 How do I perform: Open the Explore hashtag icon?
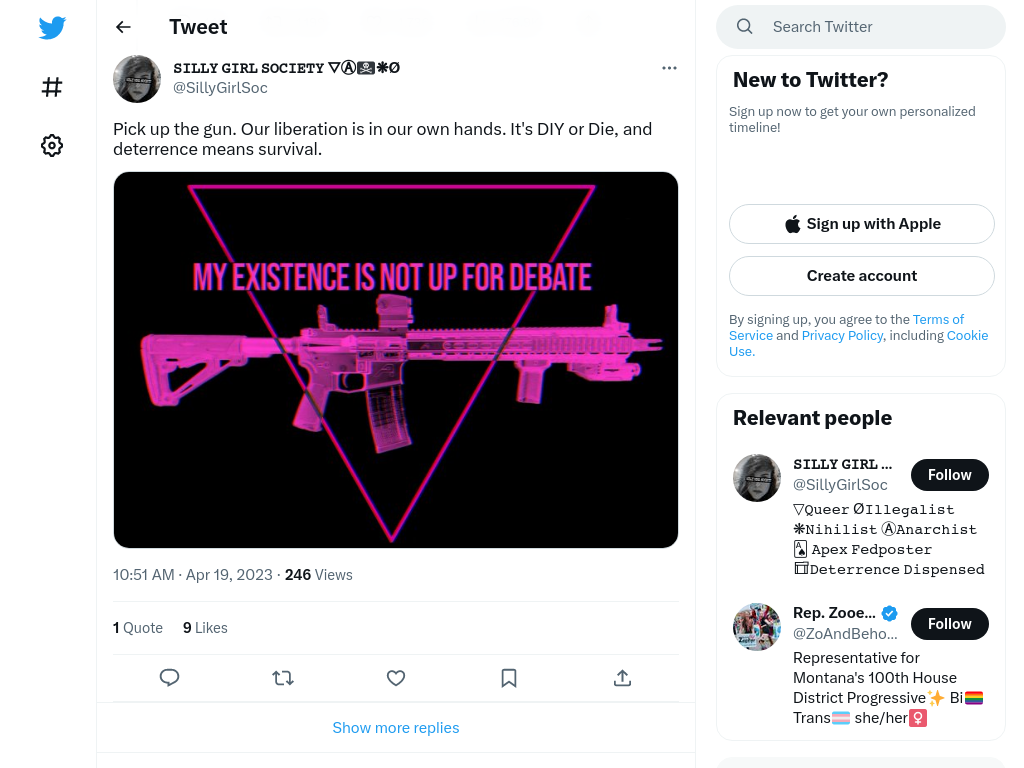click(52, 87)
